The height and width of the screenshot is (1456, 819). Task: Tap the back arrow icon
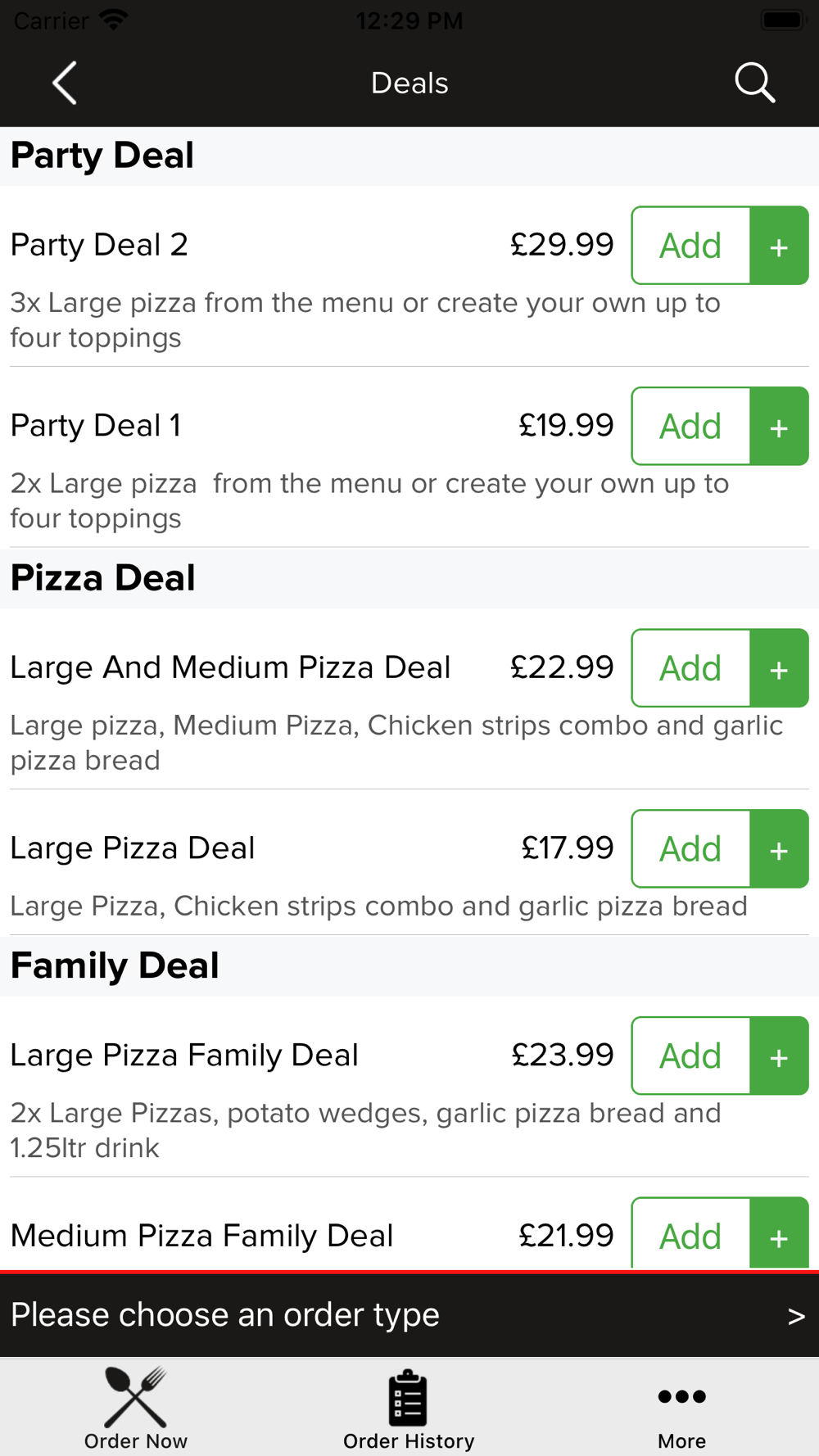tap(65, 83)
